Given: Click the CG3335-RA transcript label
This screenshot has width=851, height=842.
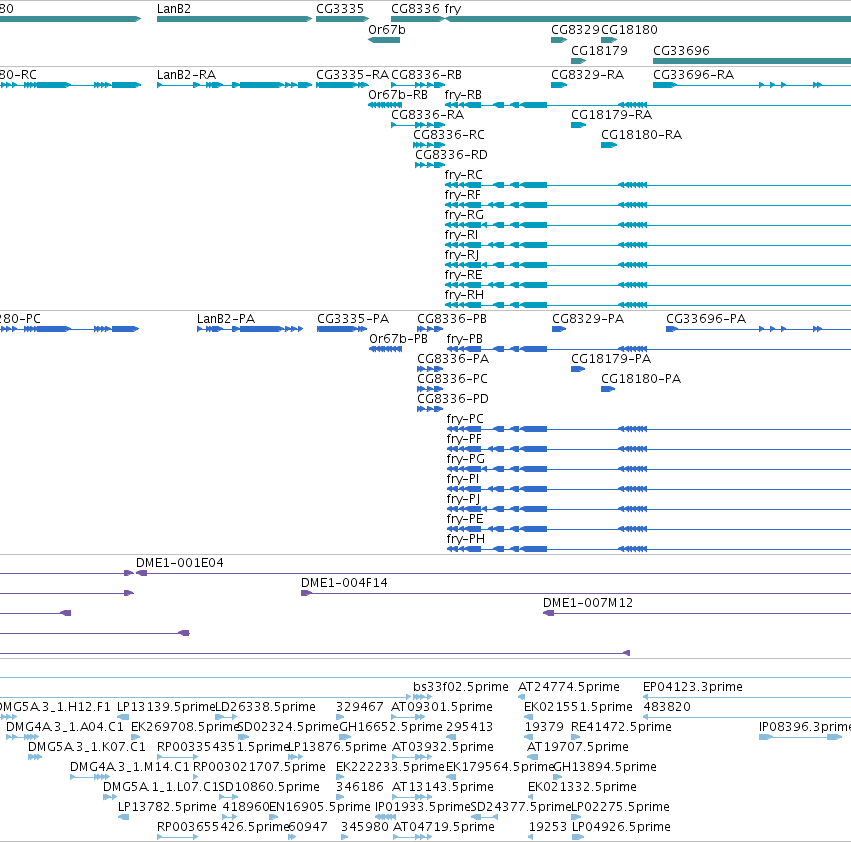Looking at the screenshot, I should pos(352,74).
